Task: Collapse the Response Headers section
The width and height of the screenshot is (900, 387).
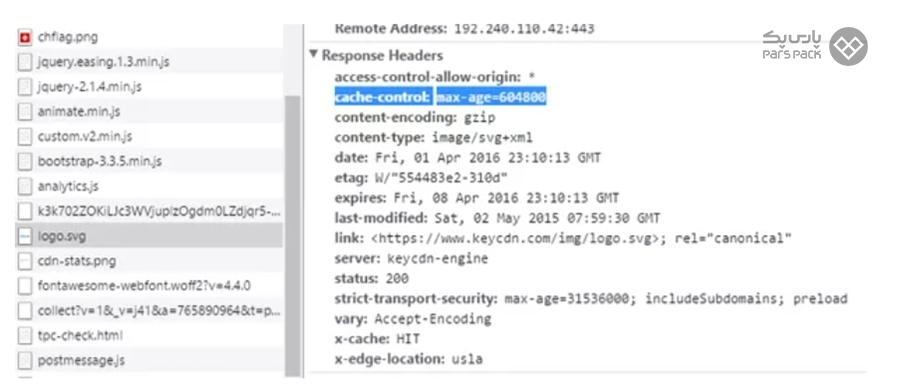Action: [313, 55]
